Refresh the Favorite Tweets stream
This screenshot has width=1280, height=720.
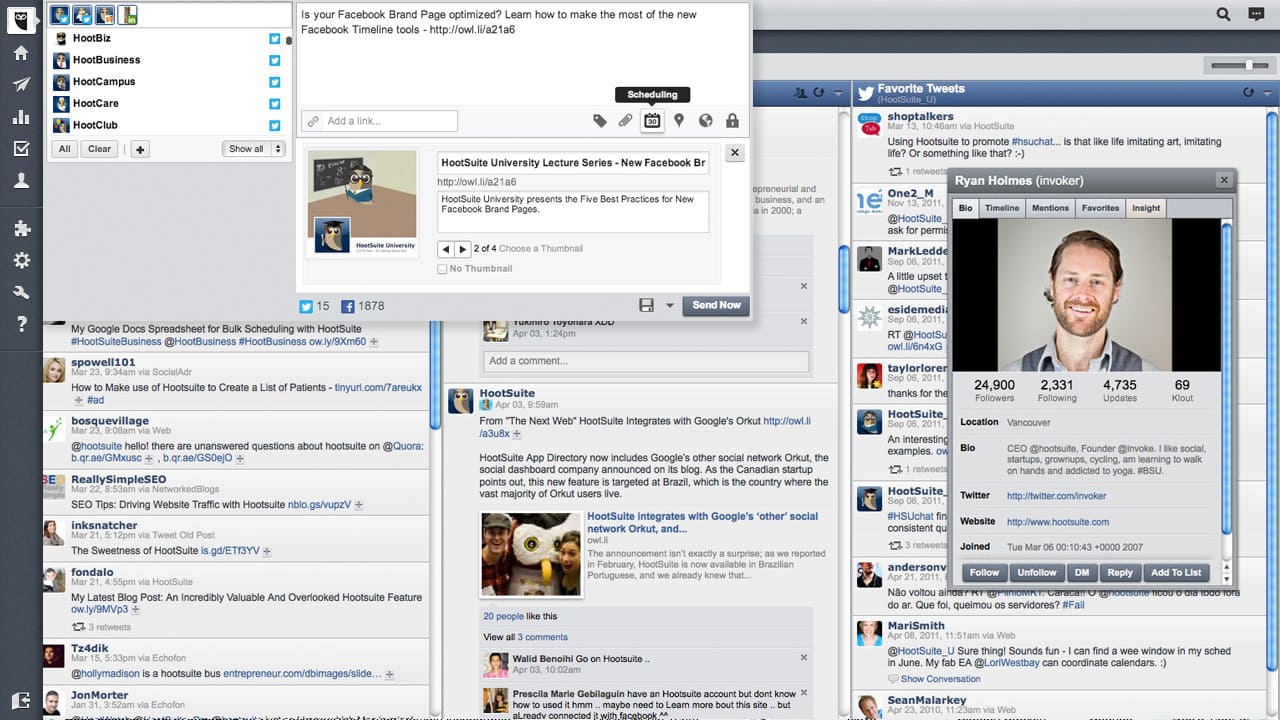point(1248,93)
